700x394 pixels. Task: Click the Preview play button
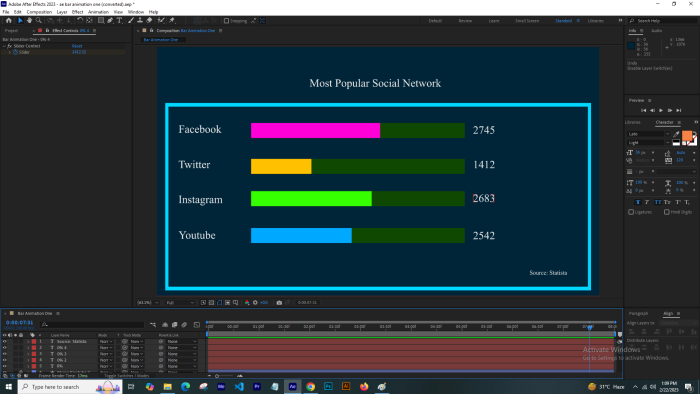click(x=661, y=110)
